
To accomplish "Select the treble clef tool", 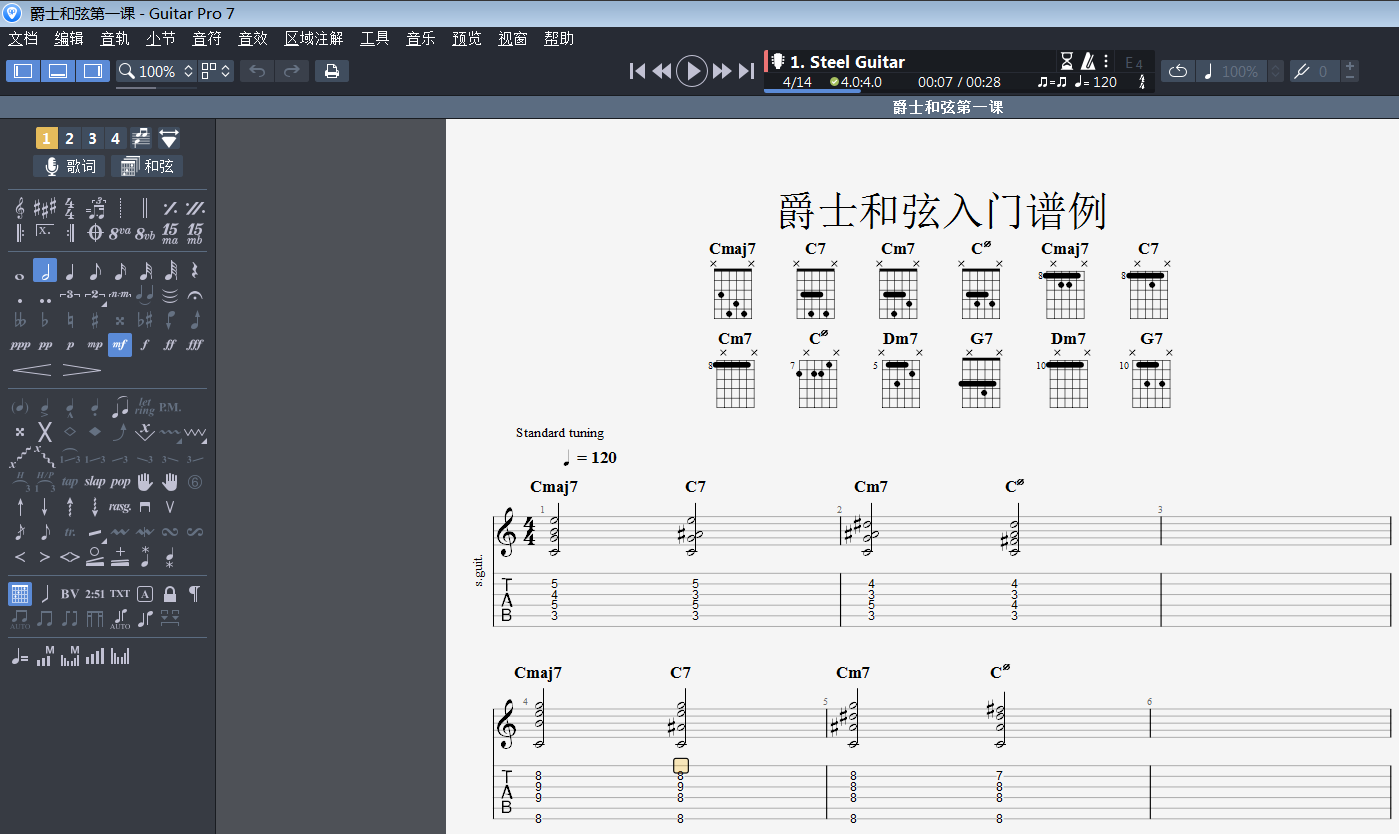I will coord(20,208).
